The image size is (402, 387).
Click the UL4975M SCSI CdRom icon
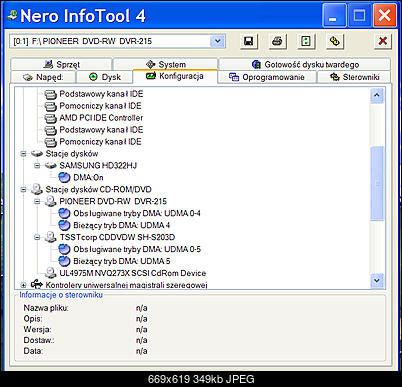[x=51, y=273]
